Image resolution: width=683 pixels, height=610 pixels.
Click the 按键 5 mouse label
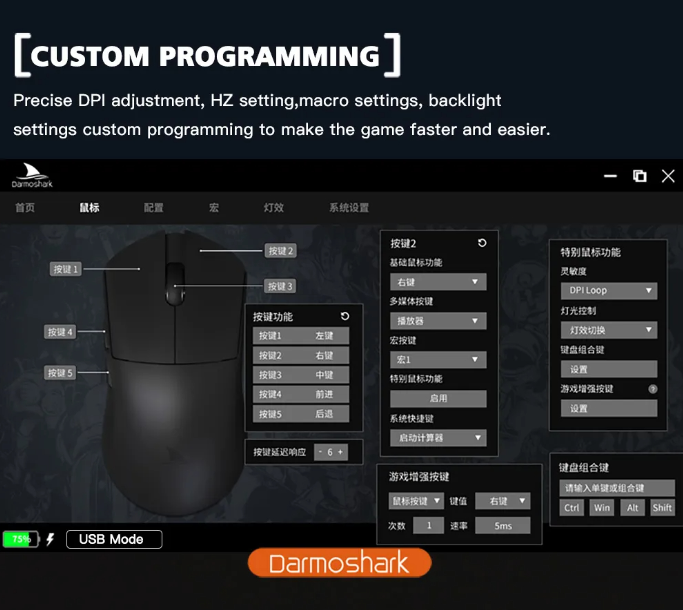point(60,373)
